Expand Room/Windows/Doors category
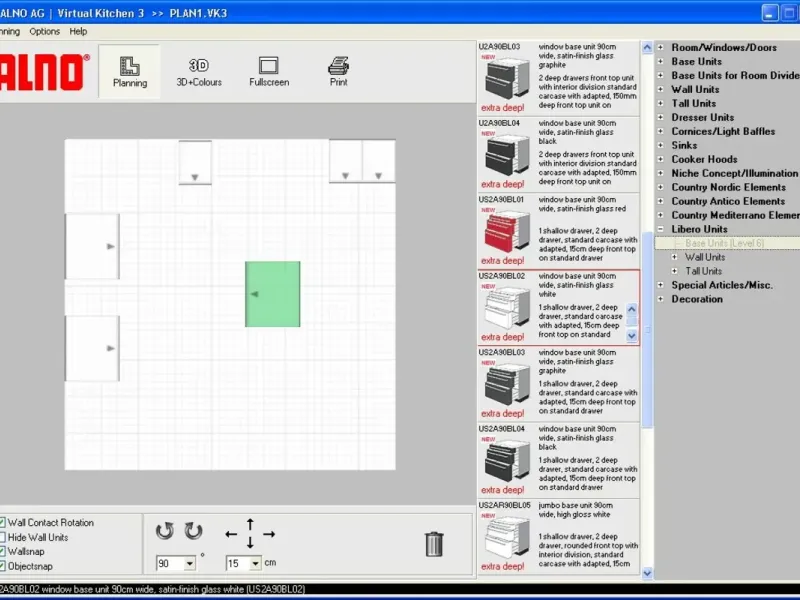Image resolution: width=800 pixels, height=600 pixels. [x=661, y=47]
